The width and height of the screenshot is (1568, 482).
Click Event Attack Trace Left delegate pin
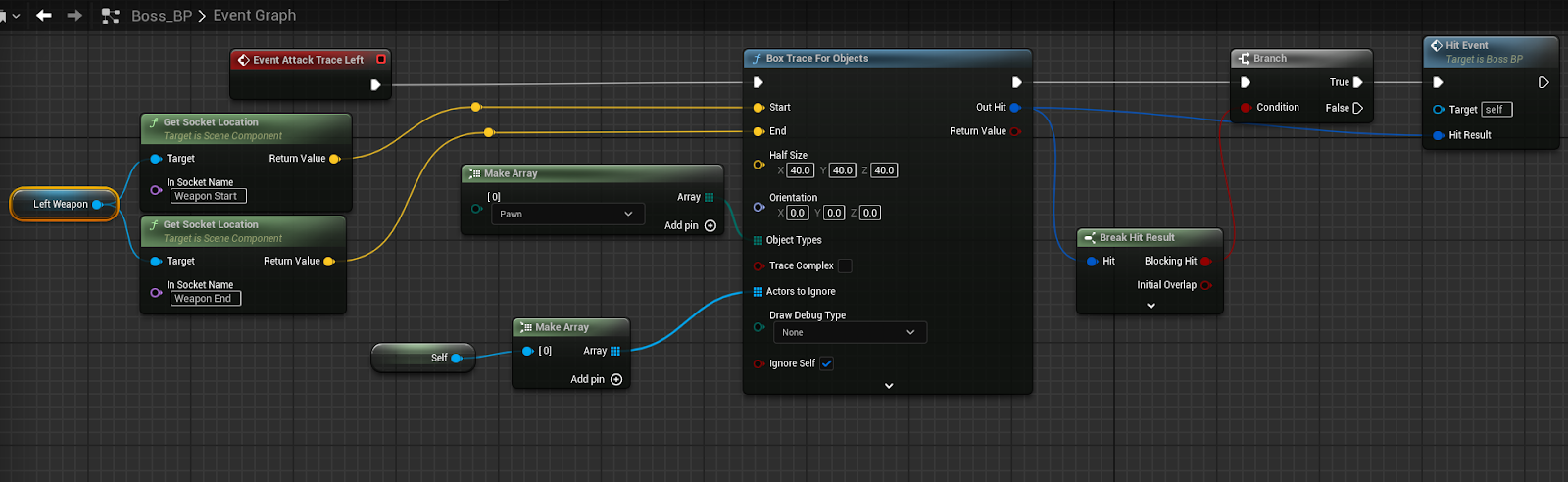(381, 59)
